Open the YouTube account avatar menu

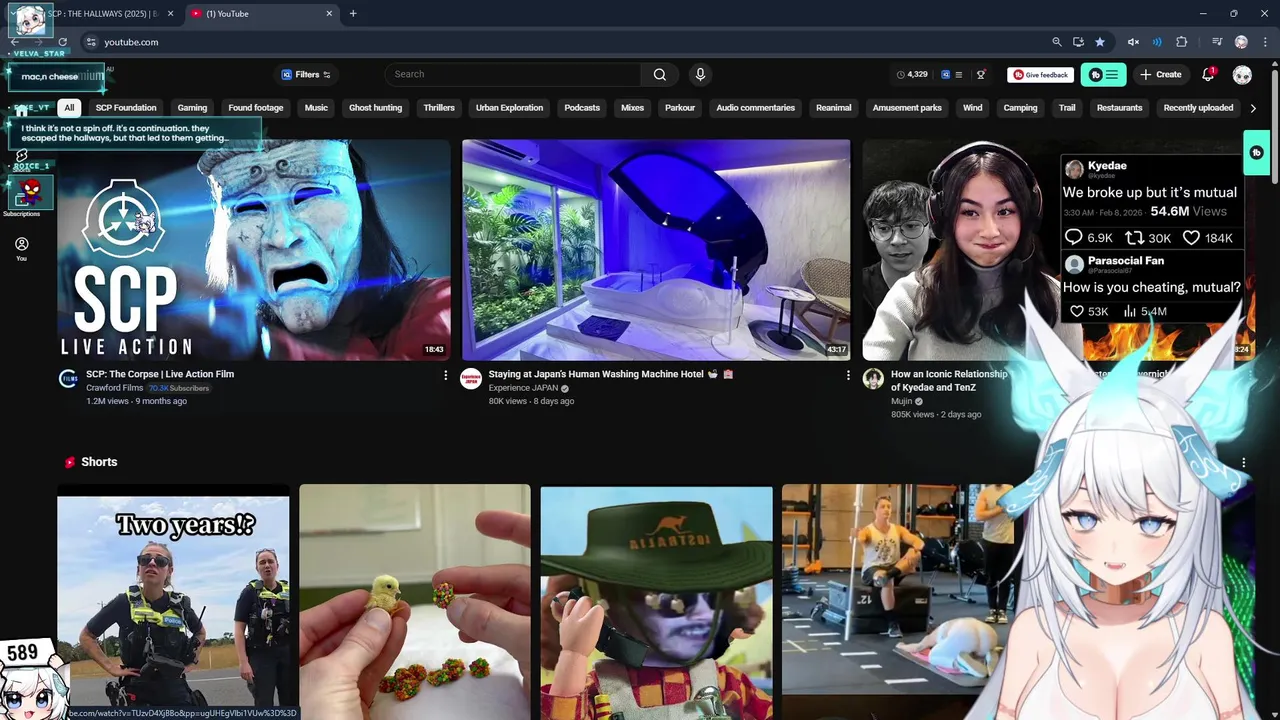coord(1242,75)
